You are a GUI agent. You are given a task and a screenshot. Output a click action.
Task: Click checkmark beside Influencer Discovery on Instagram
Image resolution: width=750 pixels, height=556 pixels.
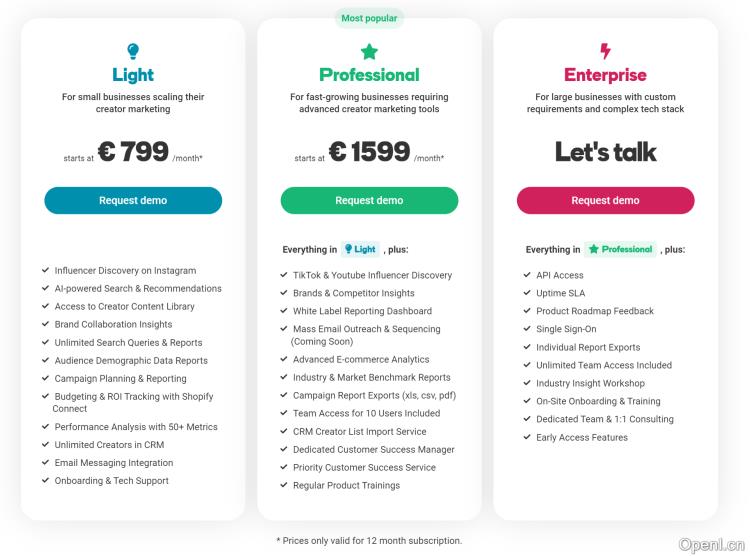tap(46, 271)
